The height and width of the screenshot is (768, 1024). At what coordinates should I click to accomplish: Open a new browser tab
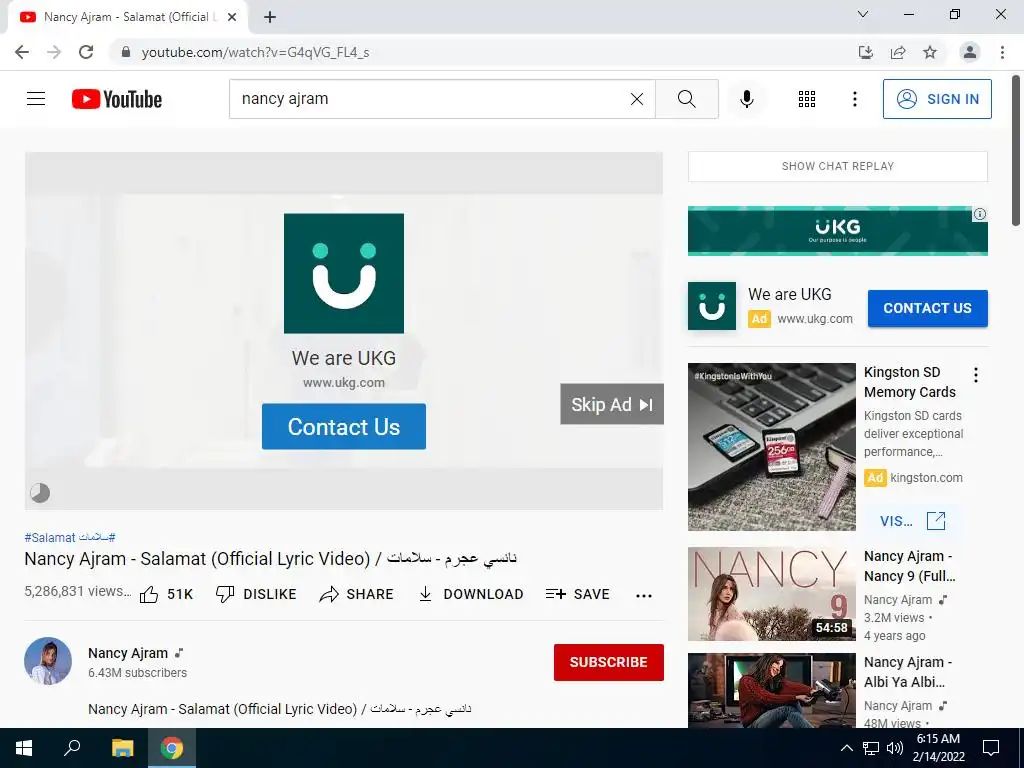270,17
